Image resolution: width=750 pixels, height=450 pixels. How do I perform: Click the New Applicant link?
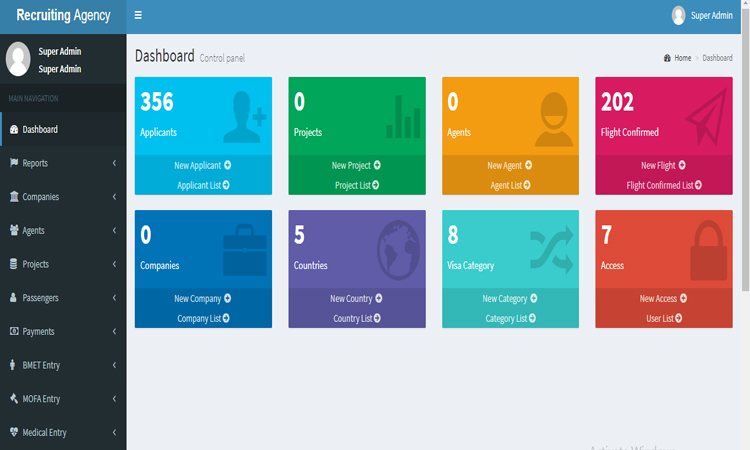click(203, 165)
